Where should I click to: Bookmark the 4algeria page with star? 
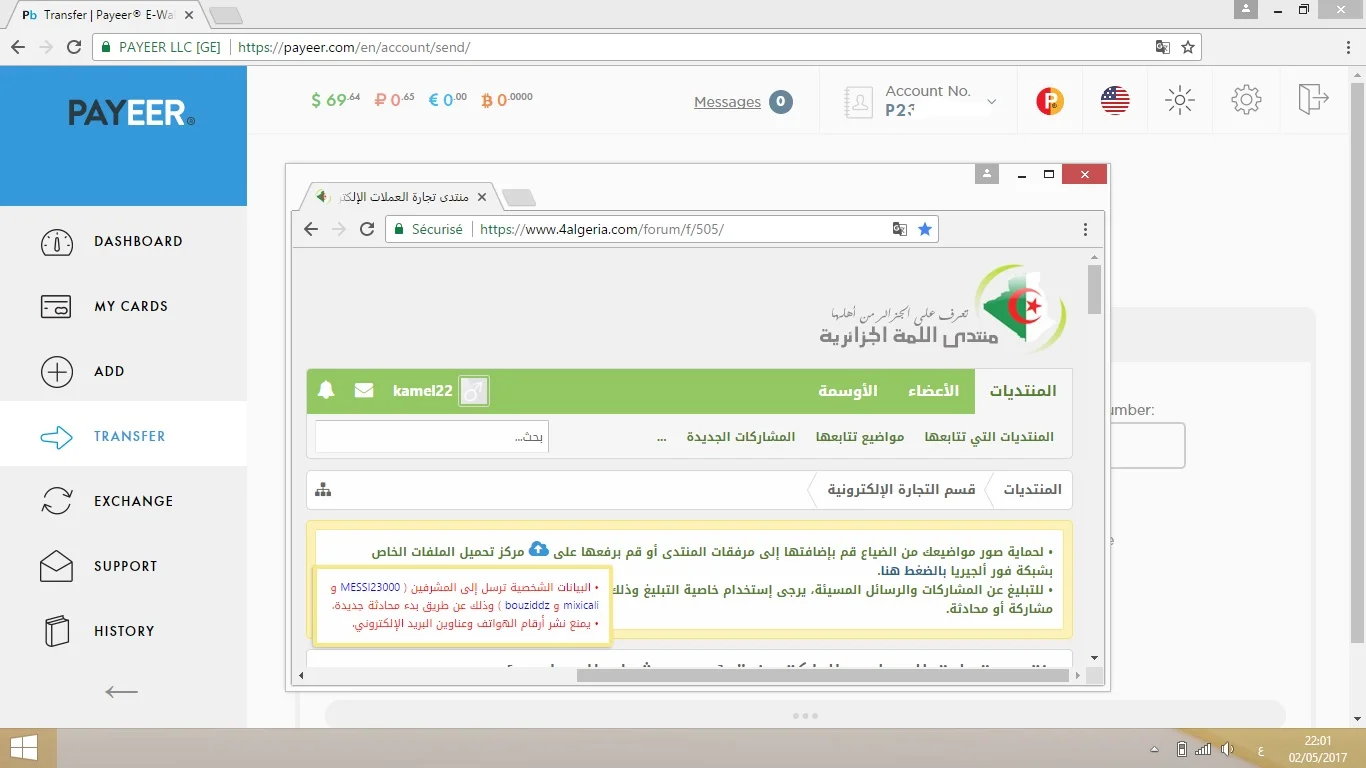coord(925,229)
